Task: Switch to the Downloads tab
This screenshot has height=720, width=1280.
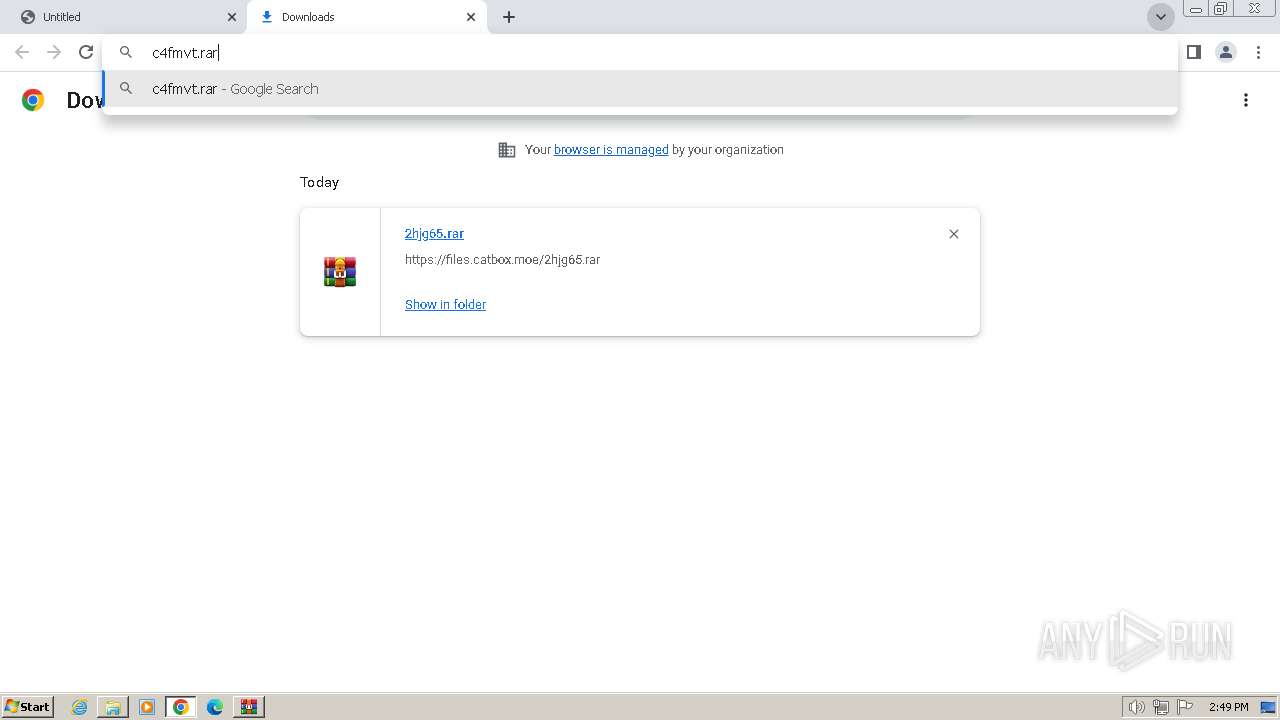Action: [365, 17]
